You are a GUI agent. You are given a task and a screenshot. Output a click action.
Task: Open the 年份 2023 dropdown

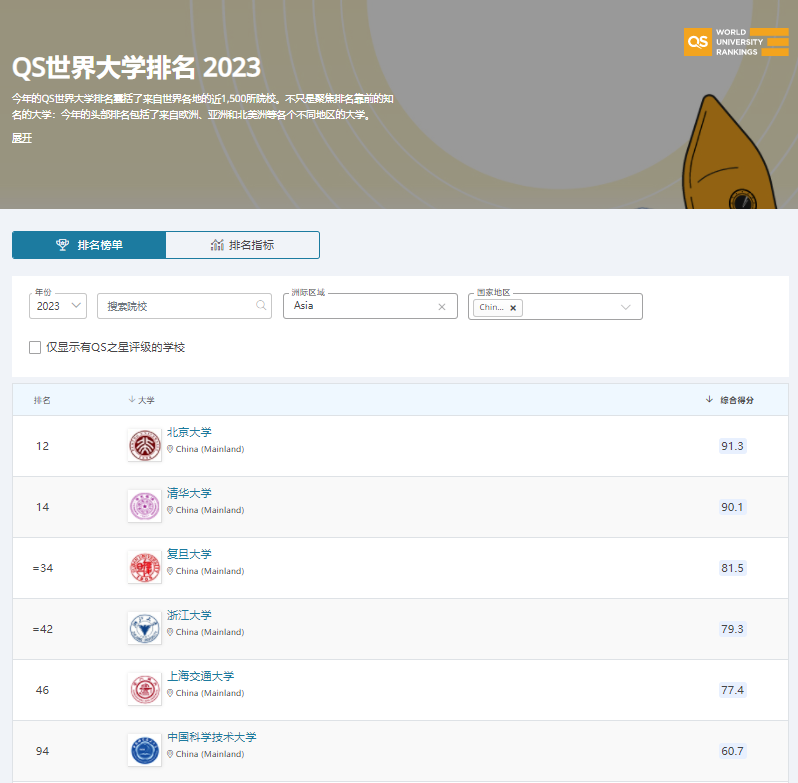(x=58, y=306)
